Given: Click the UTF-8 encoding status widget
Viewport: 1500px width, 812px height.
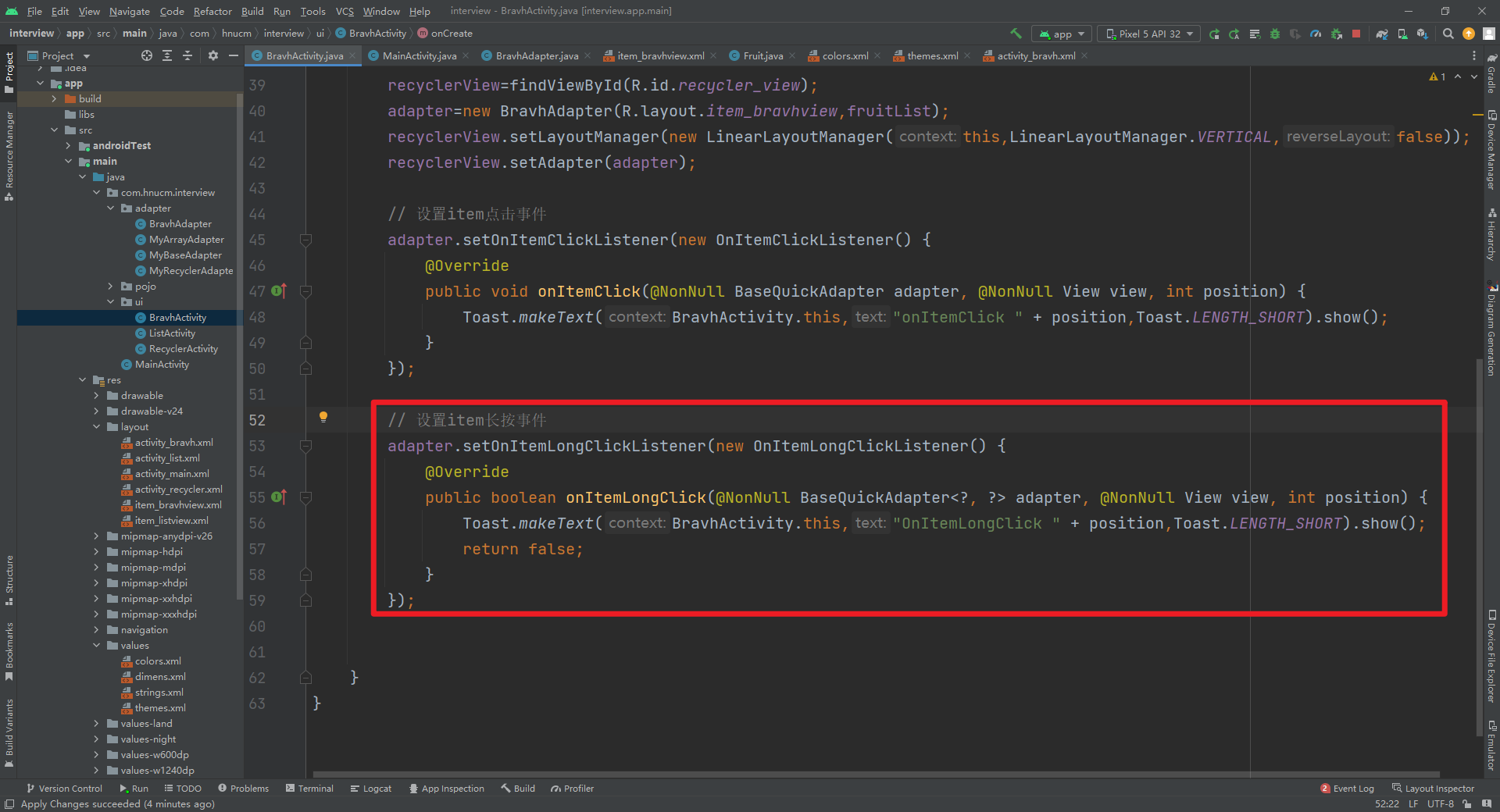Looking at the screenshot, I should [1441, 804].
